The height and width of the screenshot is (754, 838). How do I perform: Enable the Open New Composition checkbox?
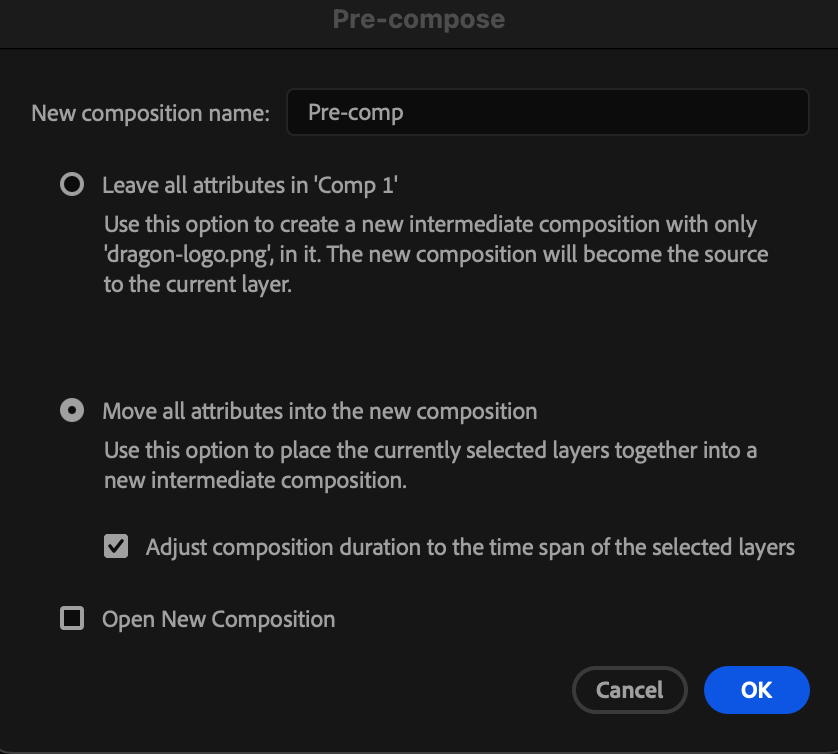point(72,618)
